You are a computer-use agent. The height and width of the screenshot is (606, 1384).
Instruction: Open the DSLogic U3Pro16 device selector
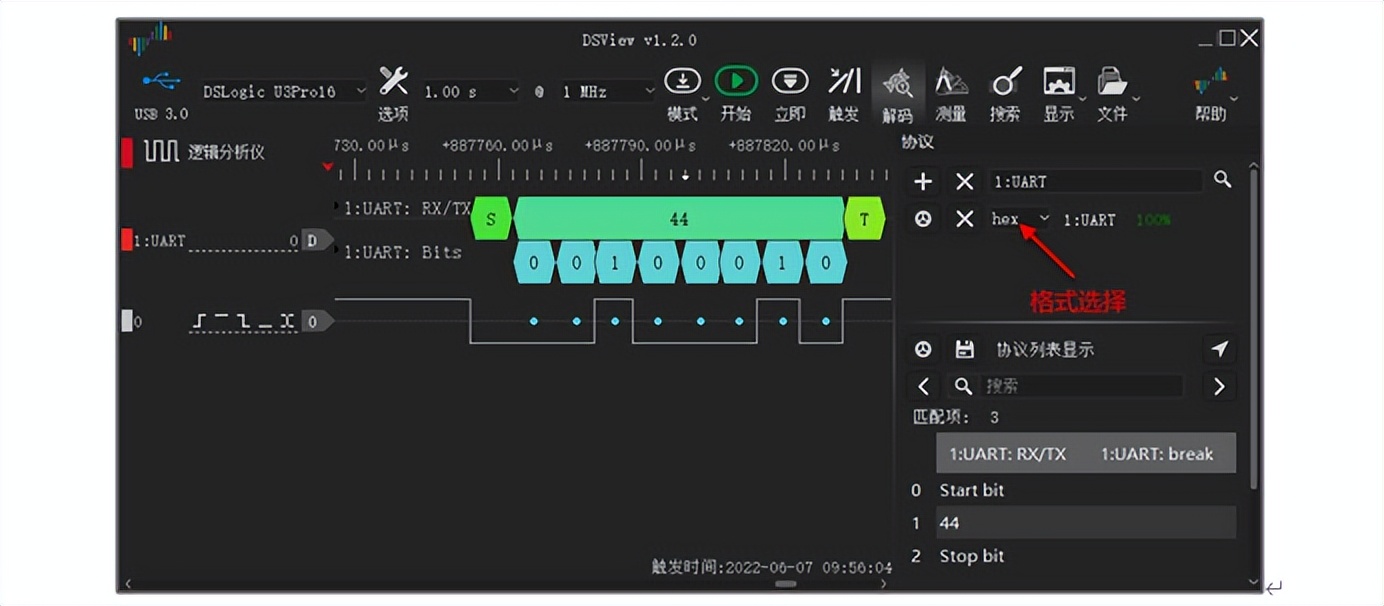pyautogui.click(x=283, y=90)
